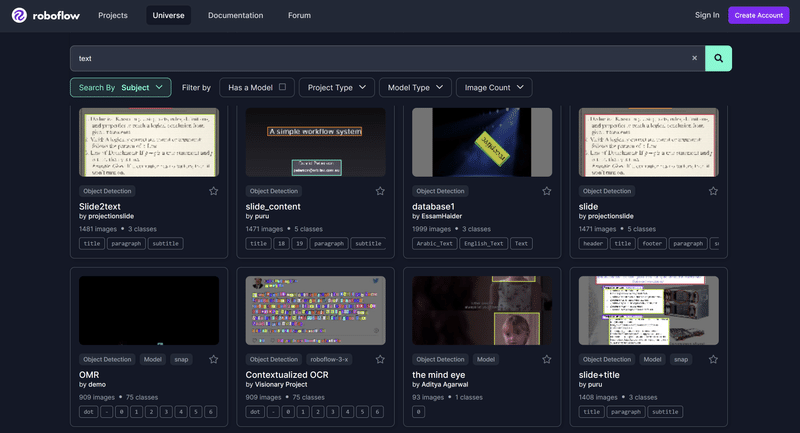Screen dimensions: 800x433
Task: Click the footer tag on slide card
Action: click(652, 244)
